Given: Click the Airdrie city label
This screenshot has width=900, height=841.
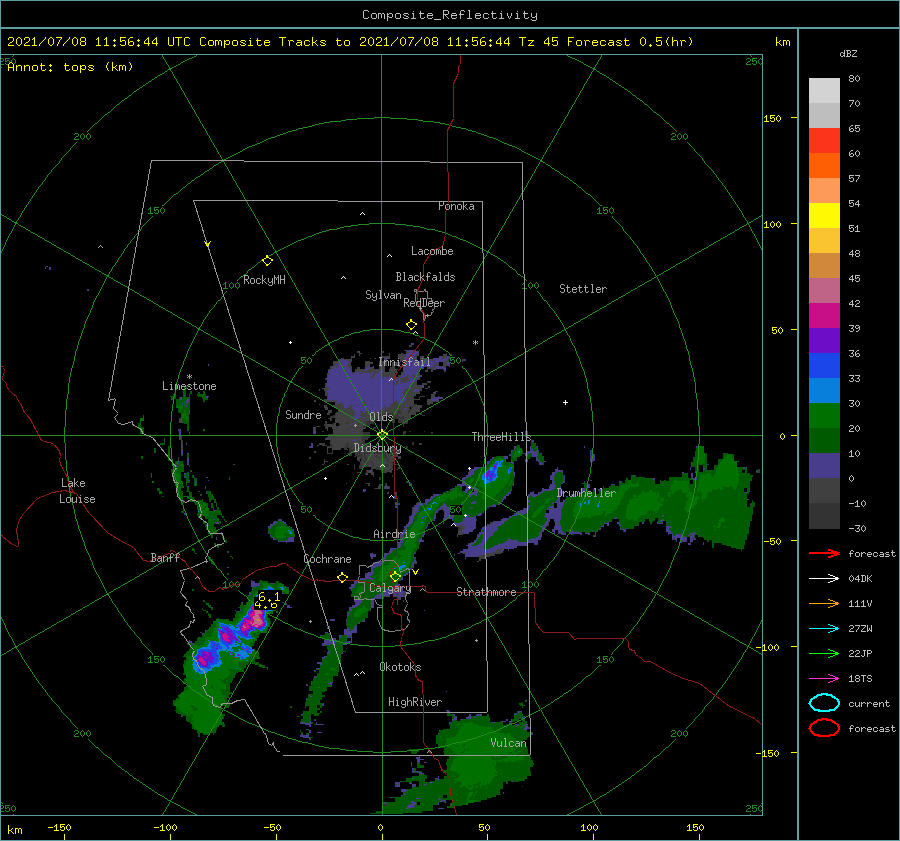Looking at the screenshot, I should coord(394,534).
